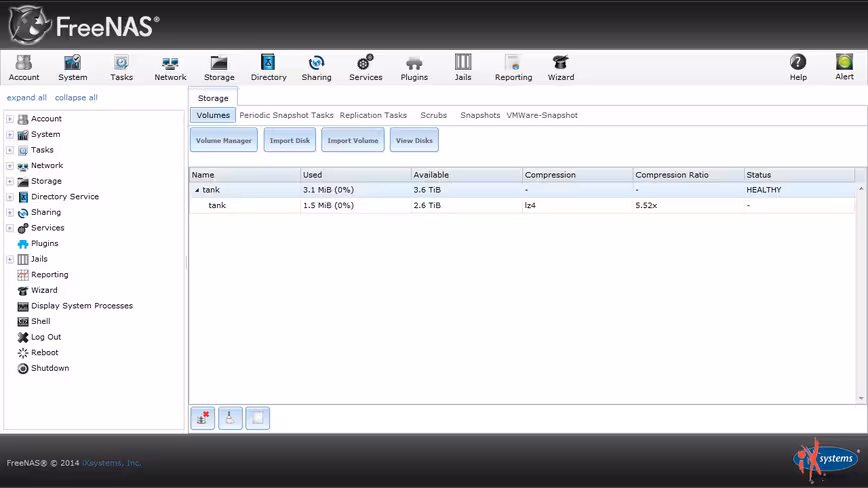The image size is (868, 488).
Task: Expand the Services tree node
Action: (x=10, y=228)
